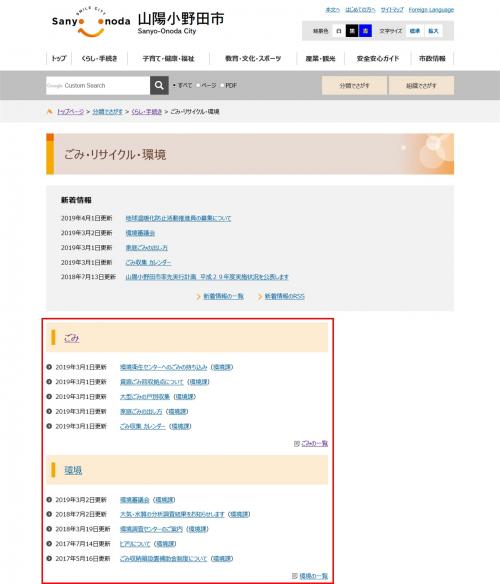Viewport: 500px width, 584px height.
Task: Click the list icon beside 環境の一覧
Action: pyautogui.click(x=295, y=576)
